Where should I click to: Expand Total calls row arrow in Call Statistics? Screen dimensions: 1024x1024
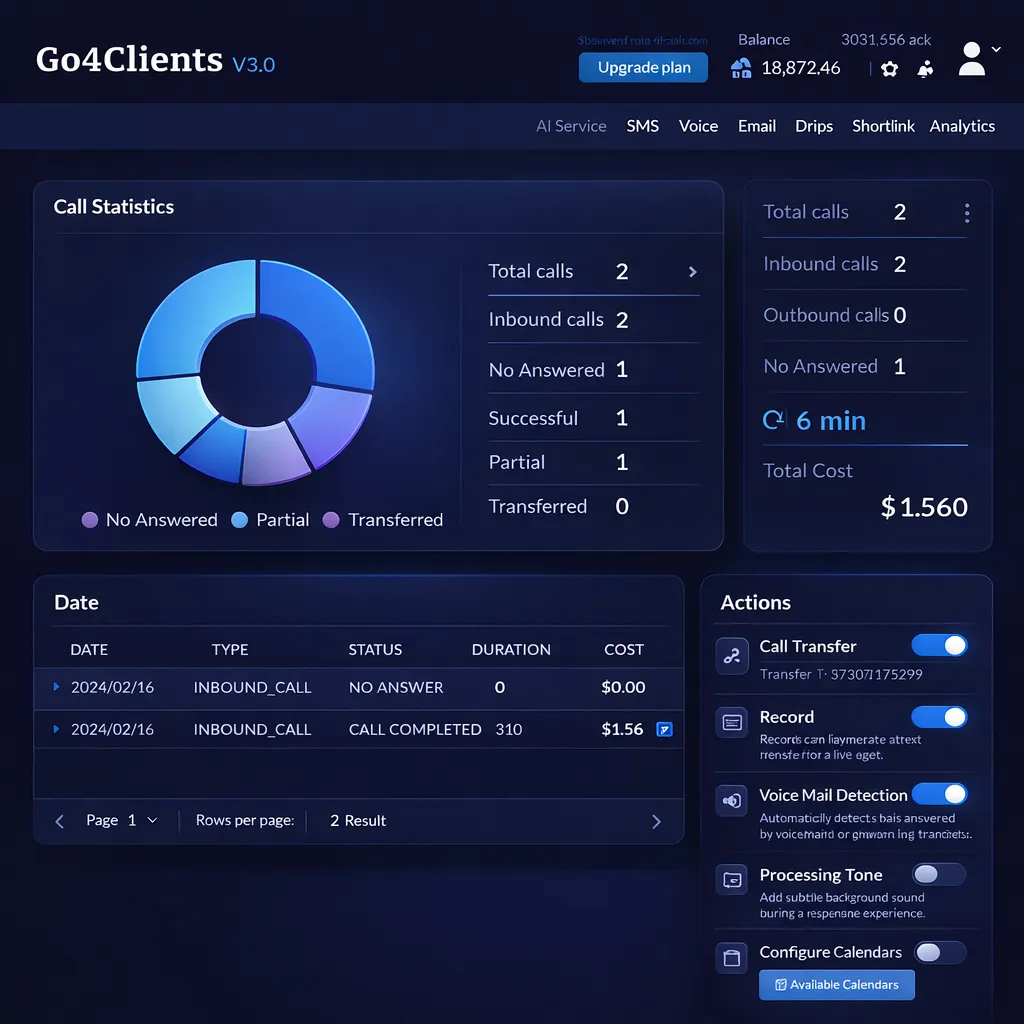pyautogui.click(x=692, y=272)
